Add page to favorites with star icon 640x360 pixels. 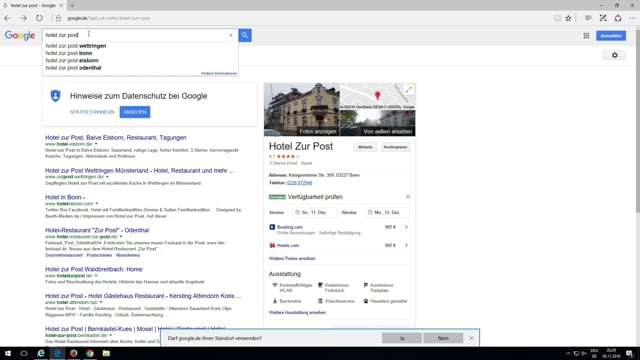coord(568,18)
